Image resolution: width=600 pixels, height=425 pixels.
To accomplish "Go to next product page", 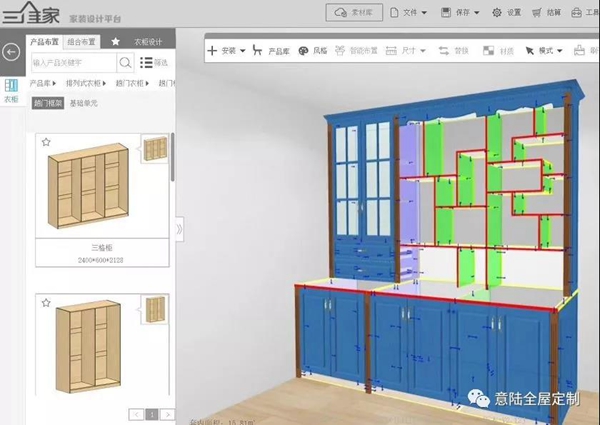I will pyautogui.click(x=168, y=414).
